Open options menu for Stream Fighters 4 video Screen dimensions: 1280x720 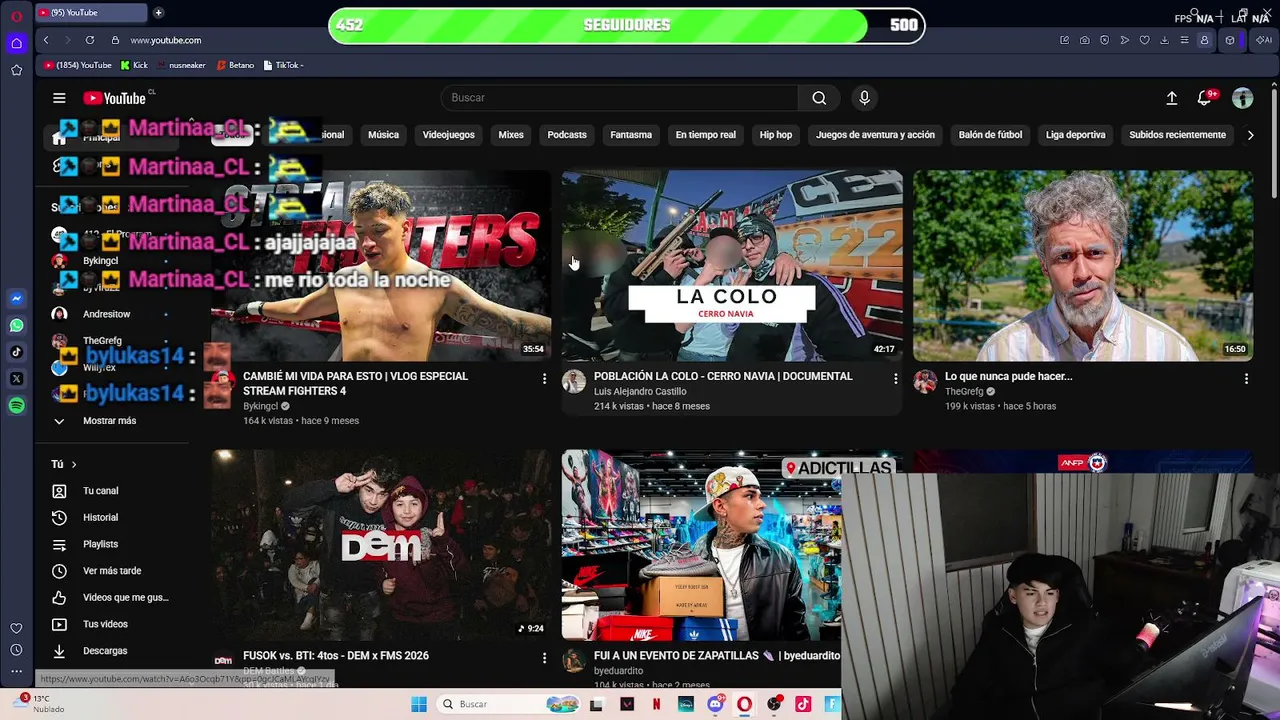pos(544,379)
